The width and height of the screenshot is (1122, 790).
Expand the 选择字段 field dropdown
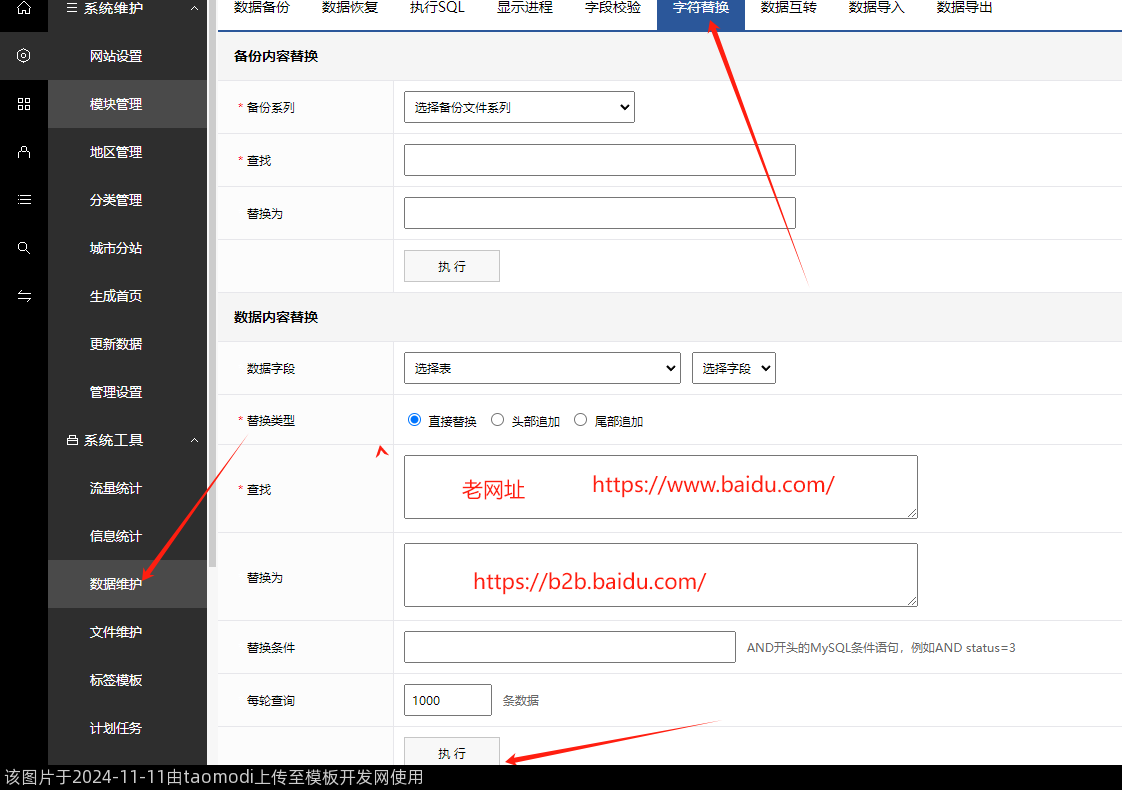[x=733, y=368]
